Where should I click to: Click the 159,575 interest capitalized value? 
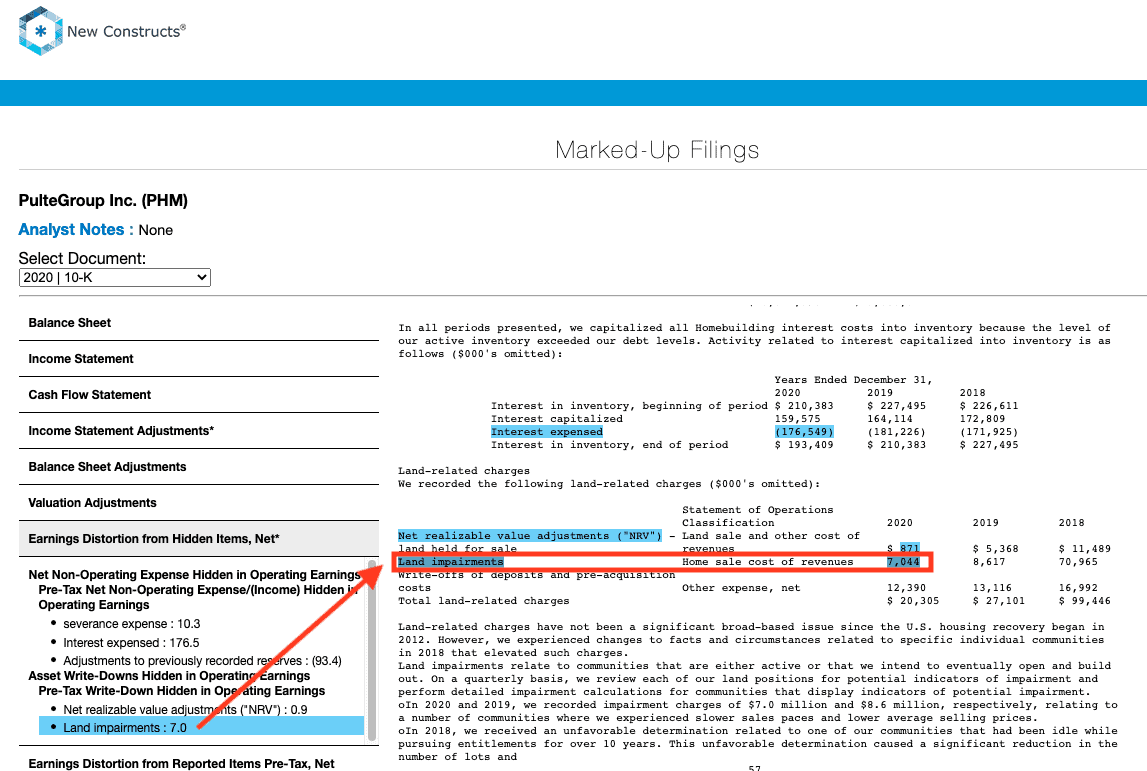pos(797,419)
